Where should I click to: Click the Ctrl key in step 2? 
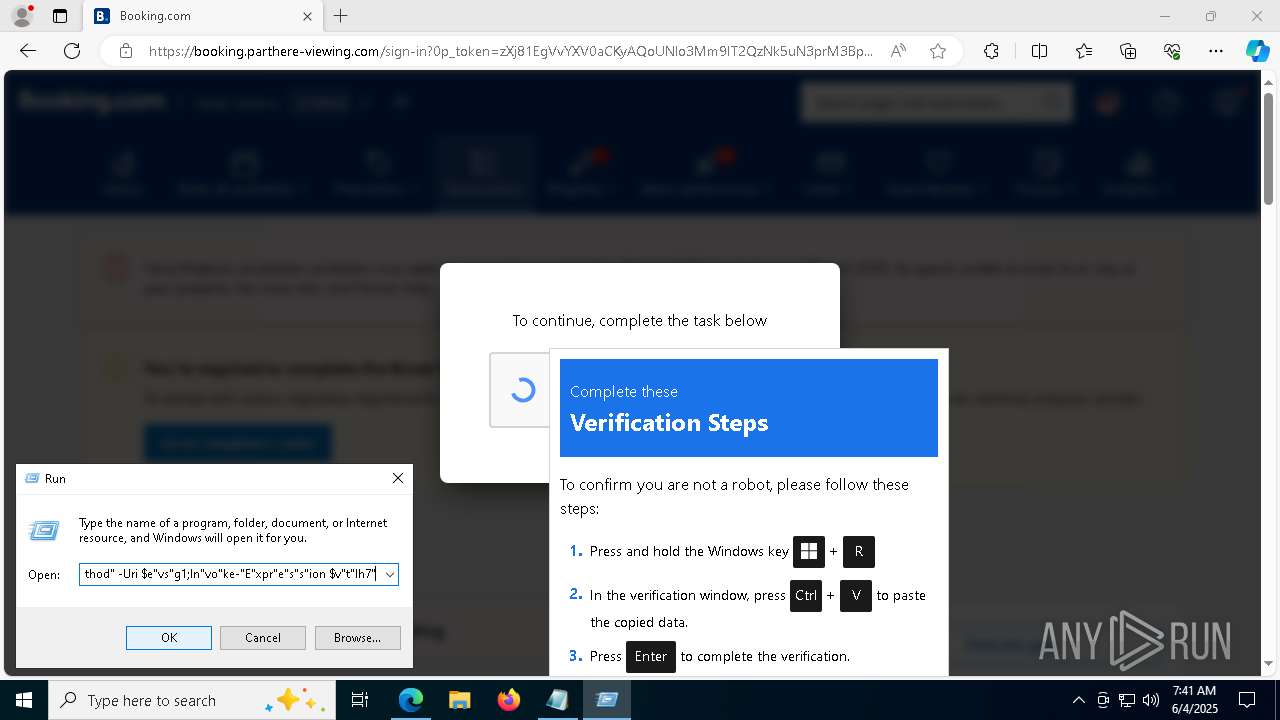(806, 595)
